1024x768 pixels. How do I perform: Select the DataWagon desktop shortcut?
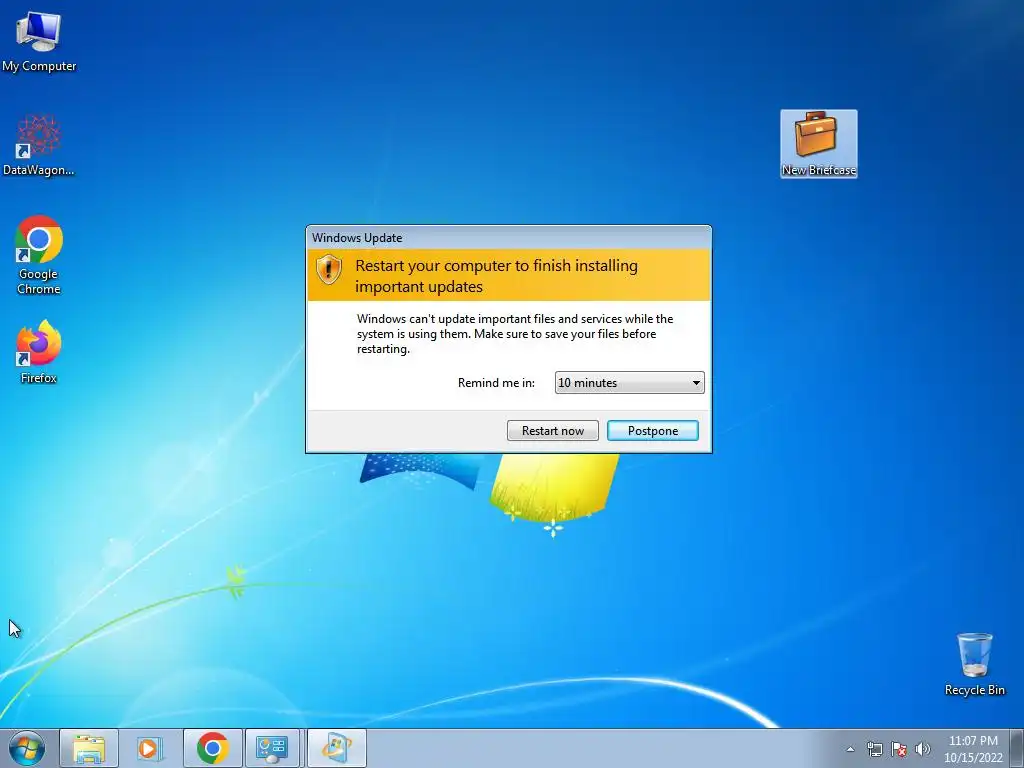point(39,145)
